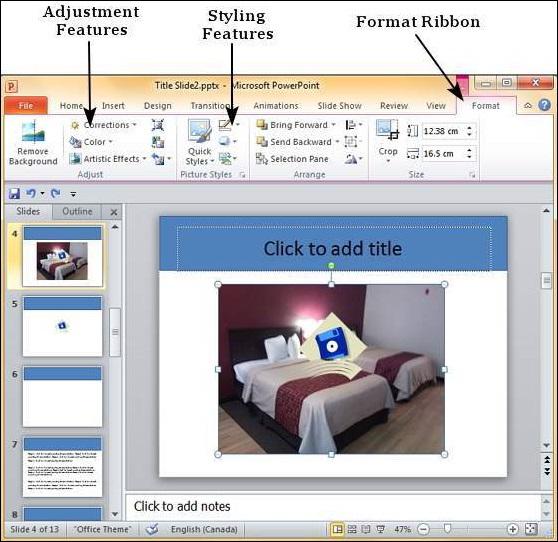Switch to the Slide Show tab
The image size is (558, 542).
point(339,106)
